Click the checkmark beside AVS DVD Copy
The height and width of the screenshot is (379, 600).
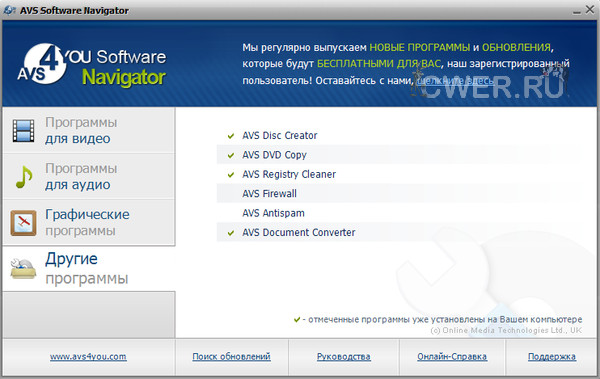click(231, 155)
